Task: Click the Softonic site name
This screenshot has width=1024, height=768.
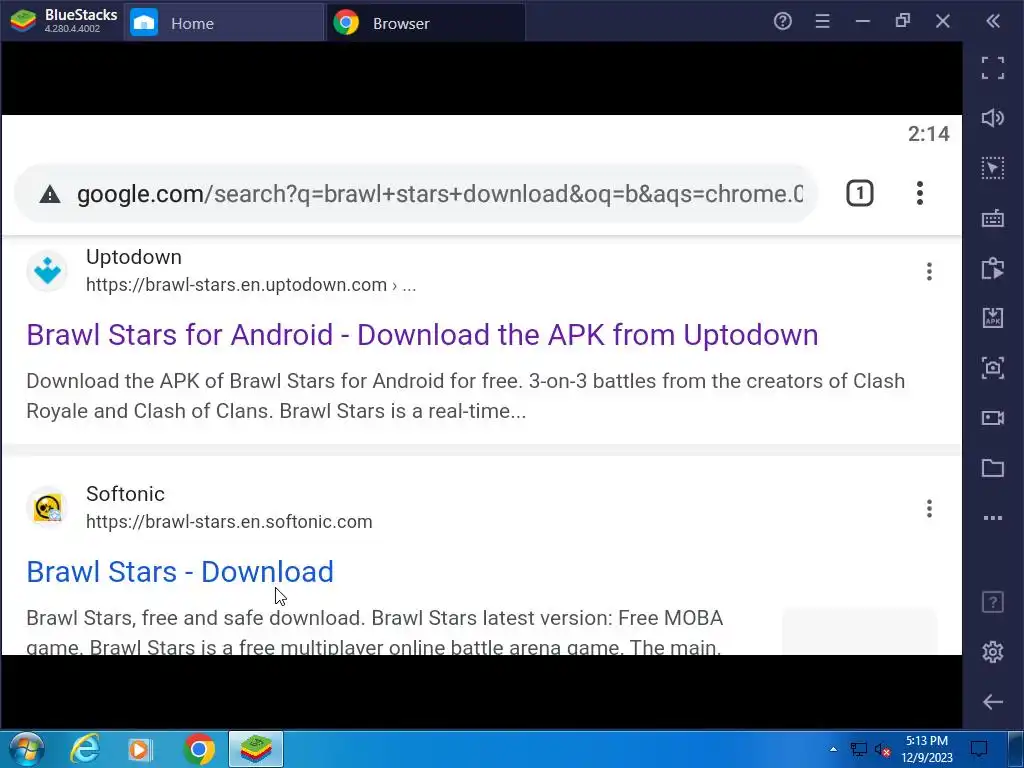Action: pos(125,494)
